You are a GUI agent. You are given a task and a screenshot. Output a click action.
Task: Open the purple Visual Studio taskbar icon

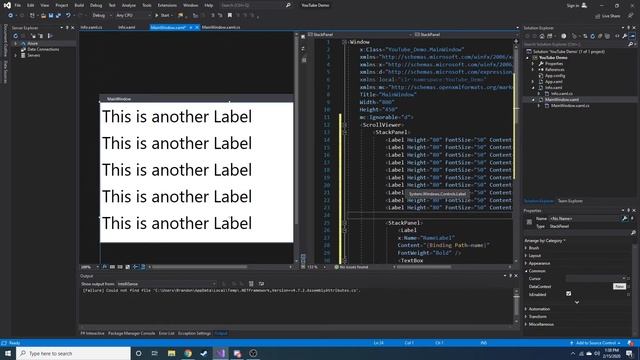[x=220, y=353]
